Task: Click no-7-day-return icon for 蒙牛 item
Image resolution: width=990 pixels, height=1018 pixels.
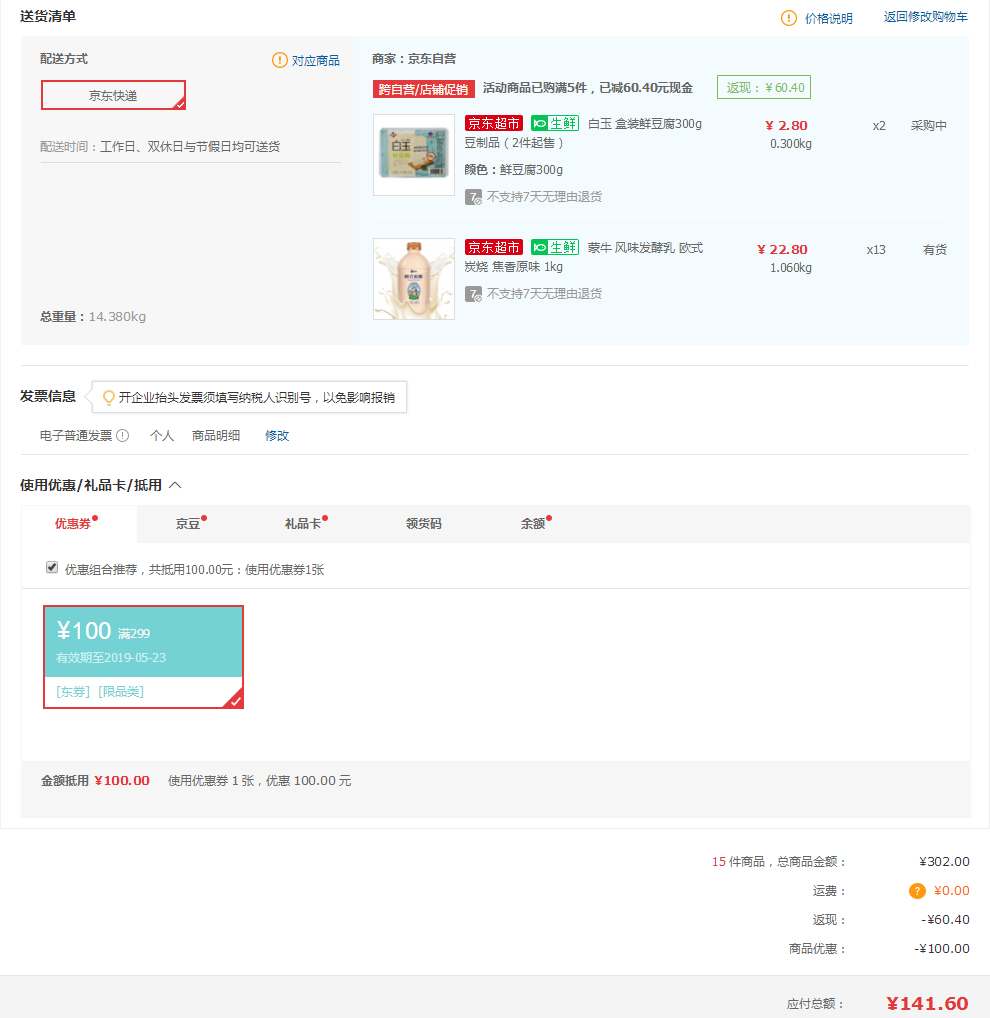Action: click(x=473, y=294)
